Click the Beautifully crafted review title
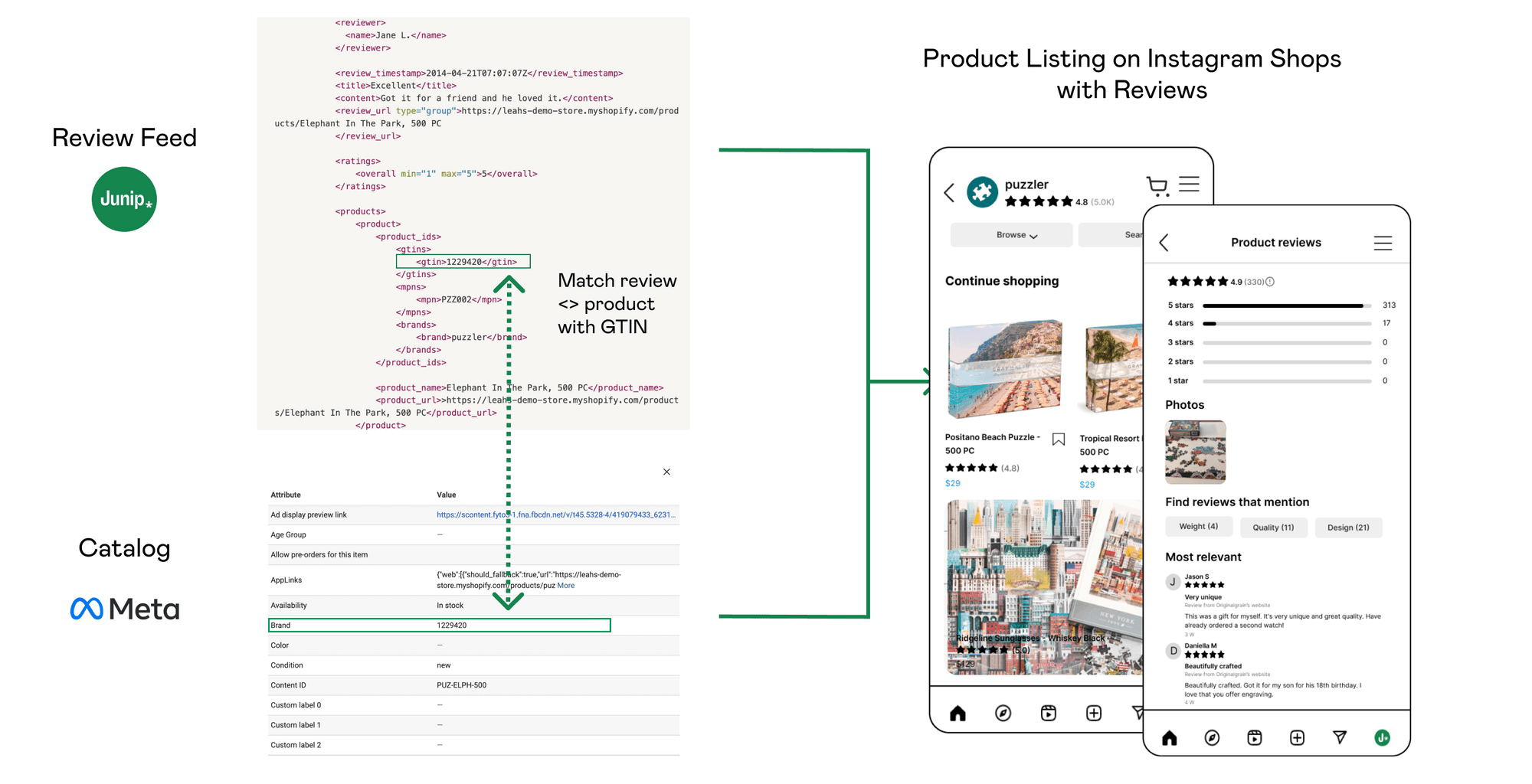Screen dimensions: 1532x784 pyautogui.click(x=1213, y=666)
